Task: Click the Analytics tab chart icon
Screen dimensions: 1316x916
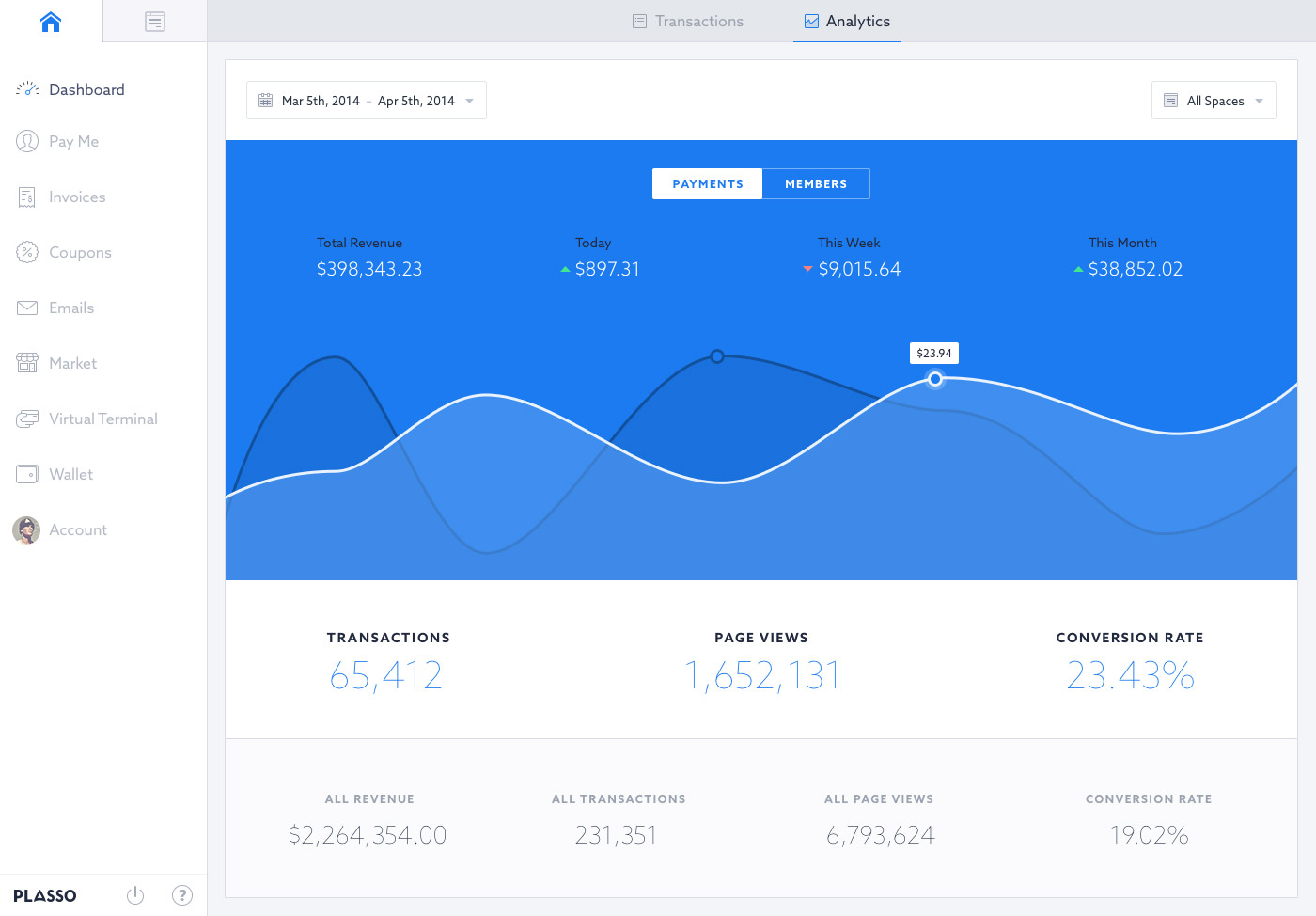Action: pos(811,21)
